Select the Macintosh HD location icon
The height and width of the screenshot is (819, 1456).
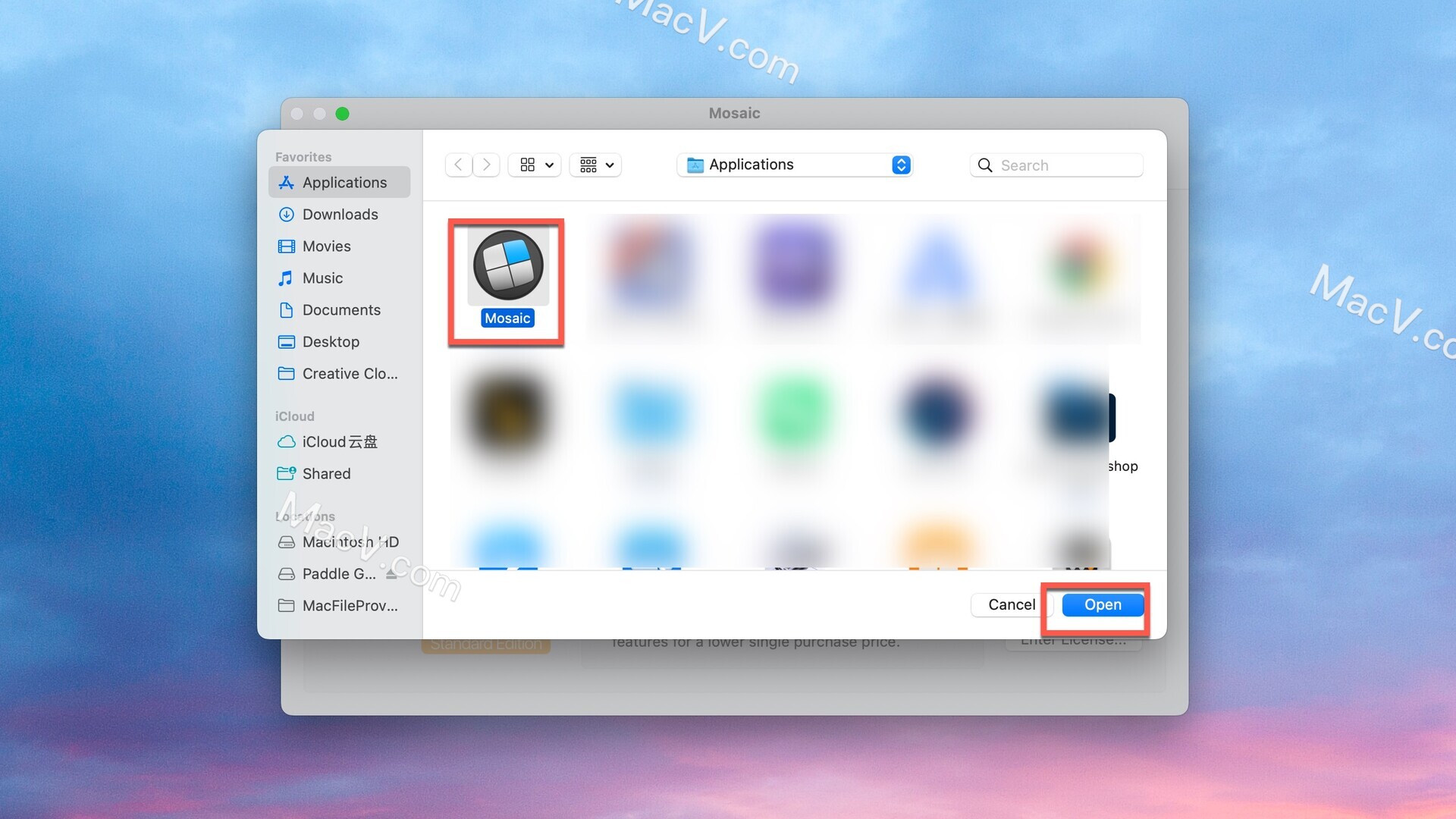pyautogui.click(x=286, y=541)
